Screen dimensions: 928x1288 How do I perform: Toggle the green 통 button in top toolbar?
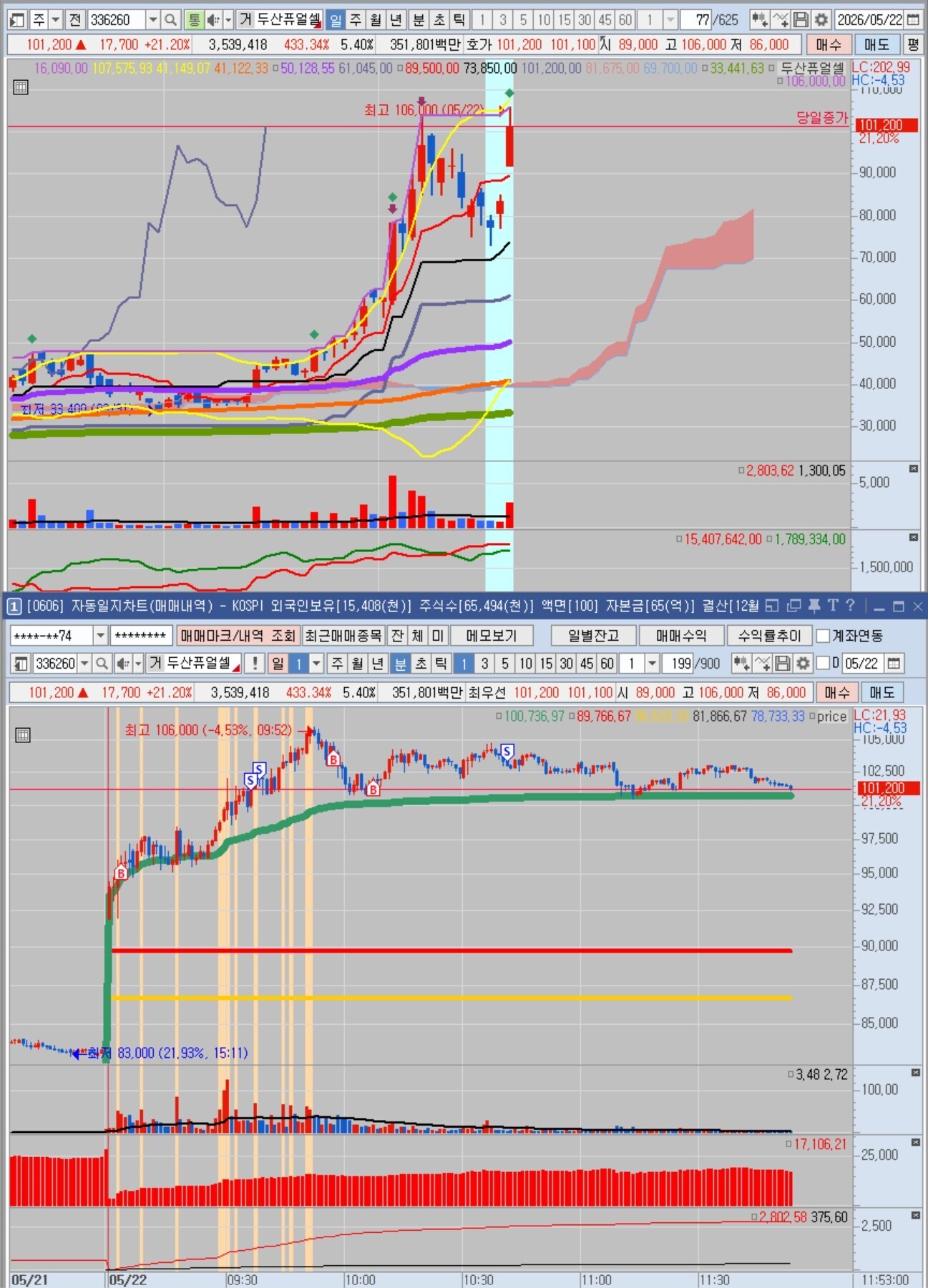(x=194, y=20)
